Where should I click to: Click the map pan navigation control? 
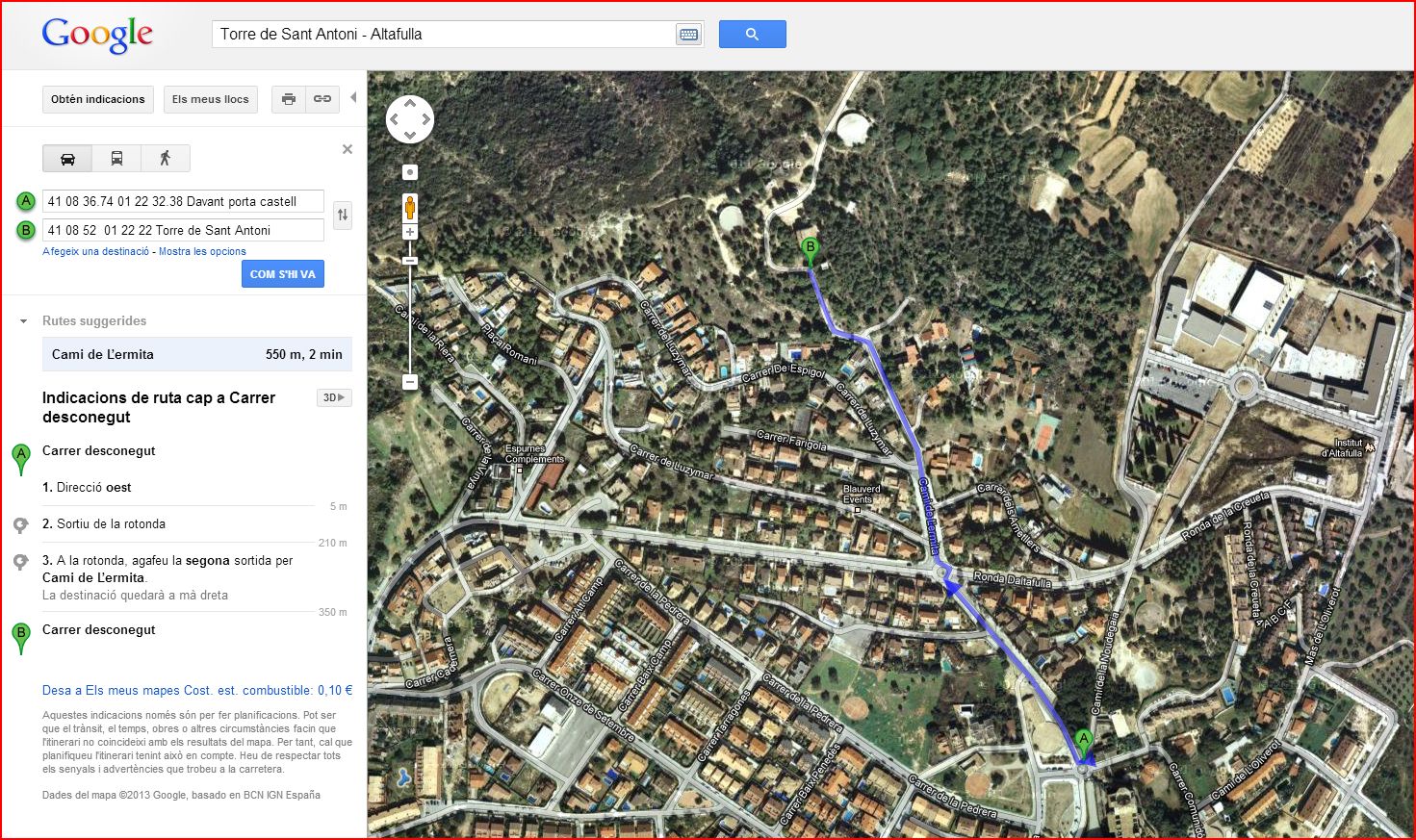[x=410, y=120]
